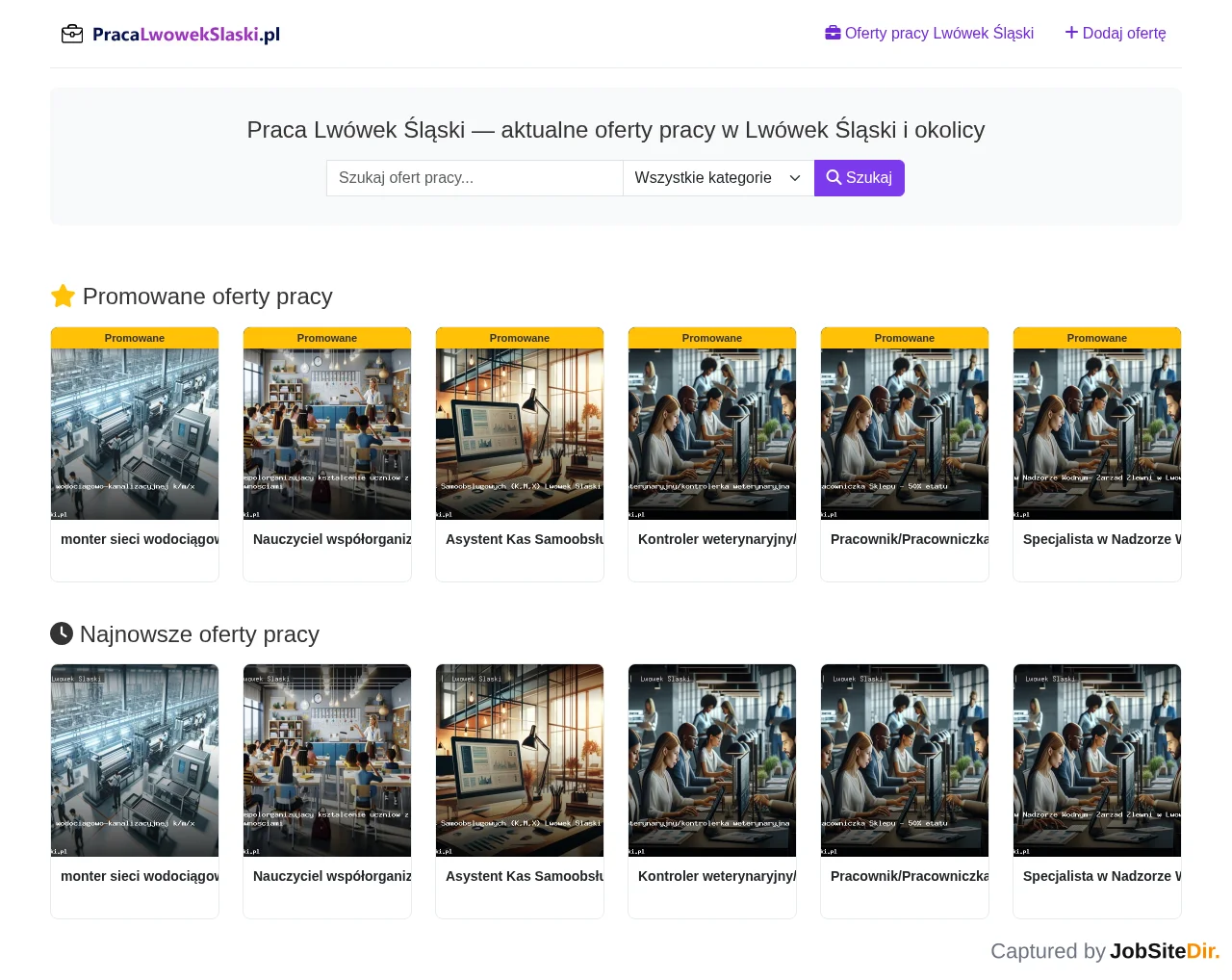Click 'Kontroler weterynaryjny/' title in Najnowsze oferty
1232x980 pixels.
click(x=717, y=876)
